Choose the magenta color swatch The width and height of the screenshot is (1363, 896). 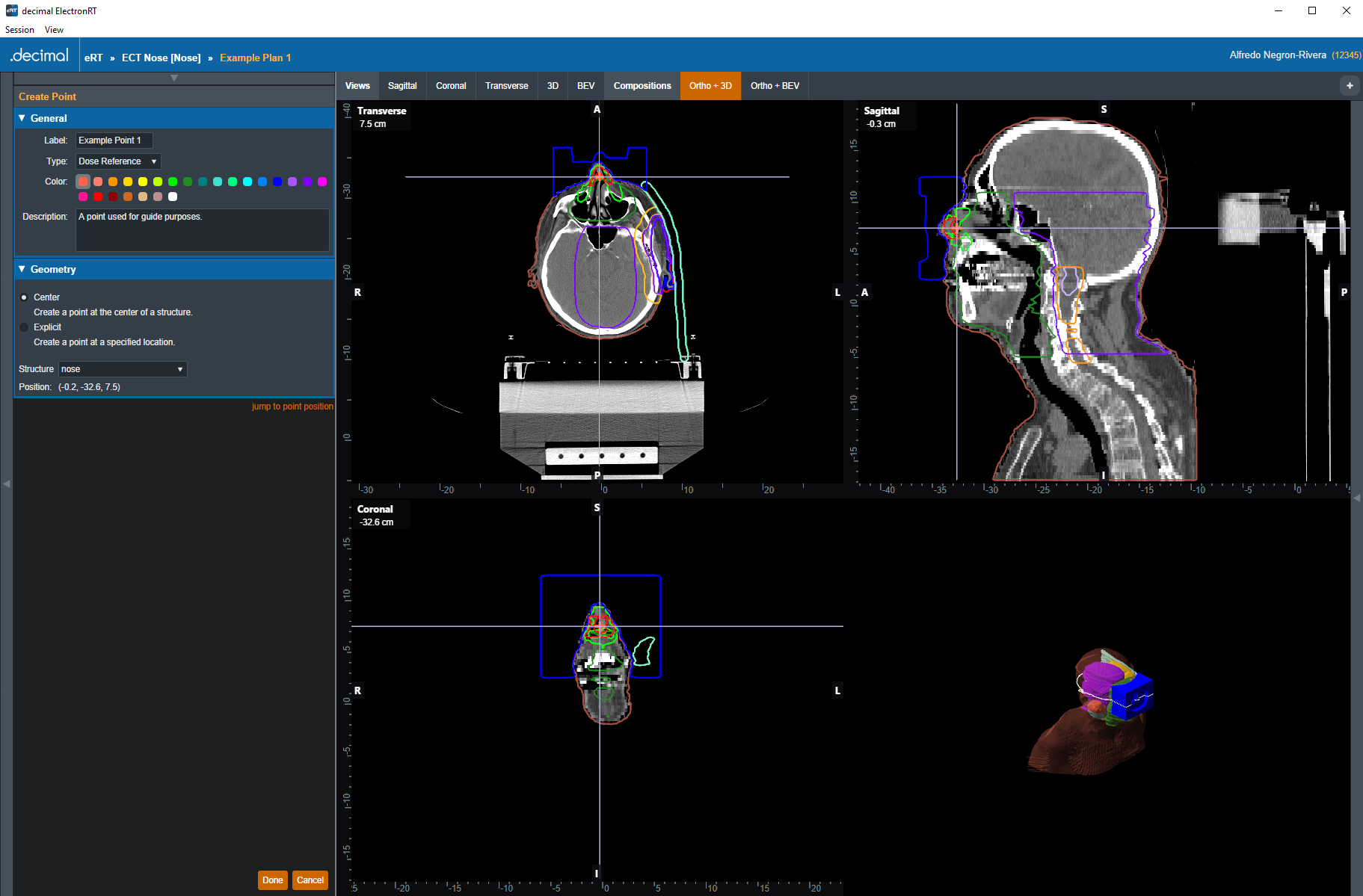tap(322, 182)
